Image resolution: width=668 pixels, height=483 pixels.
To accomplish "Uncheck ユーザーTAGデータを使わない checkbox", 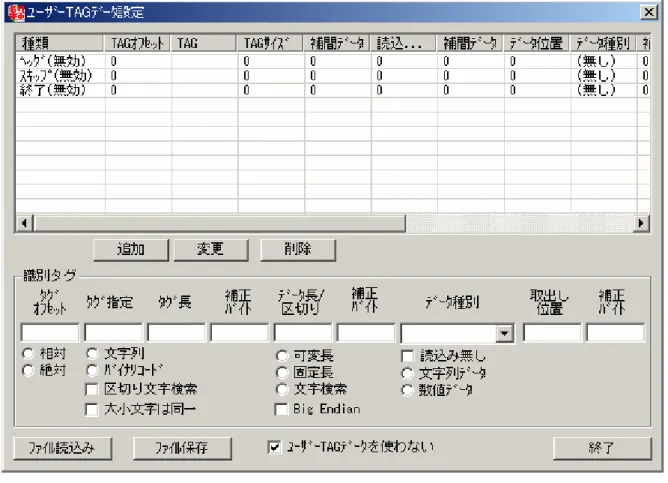I will (274, 447).
